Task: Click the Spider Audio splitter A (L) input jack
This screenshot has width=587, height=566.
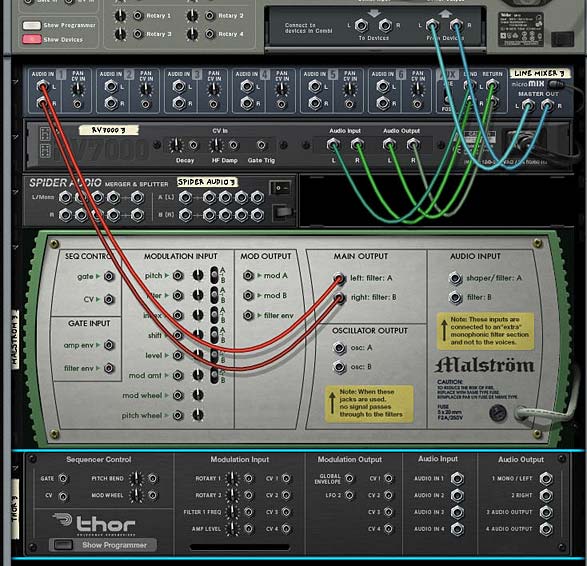Action: [185, 197]
